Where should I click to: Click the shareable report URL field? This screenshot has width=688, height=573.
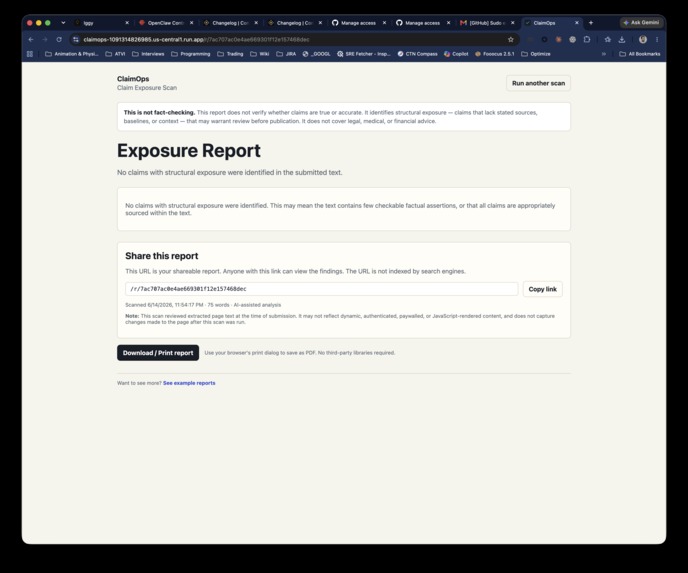[x=322, y=289]
